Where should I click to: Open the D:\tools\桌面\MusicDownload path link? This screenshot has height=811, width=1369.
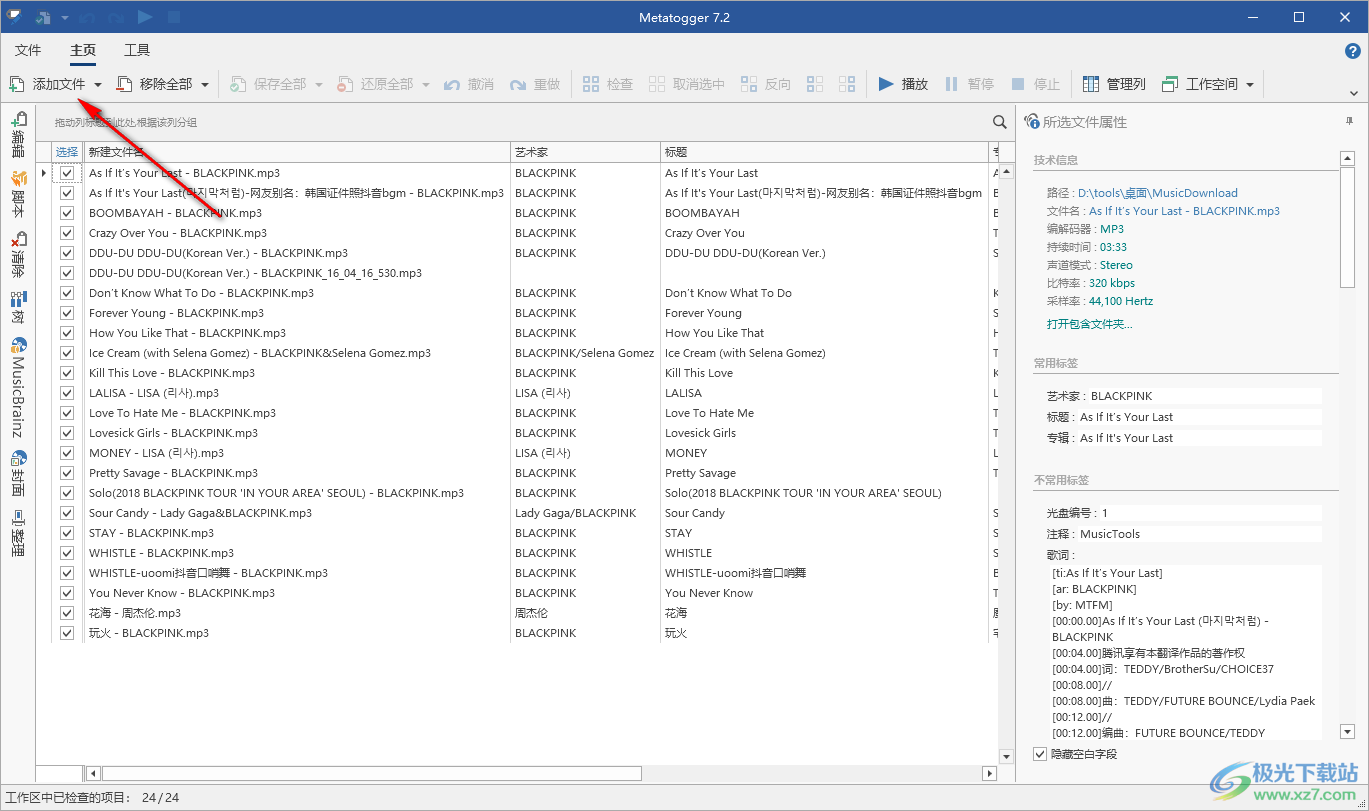click(1157, 193)
